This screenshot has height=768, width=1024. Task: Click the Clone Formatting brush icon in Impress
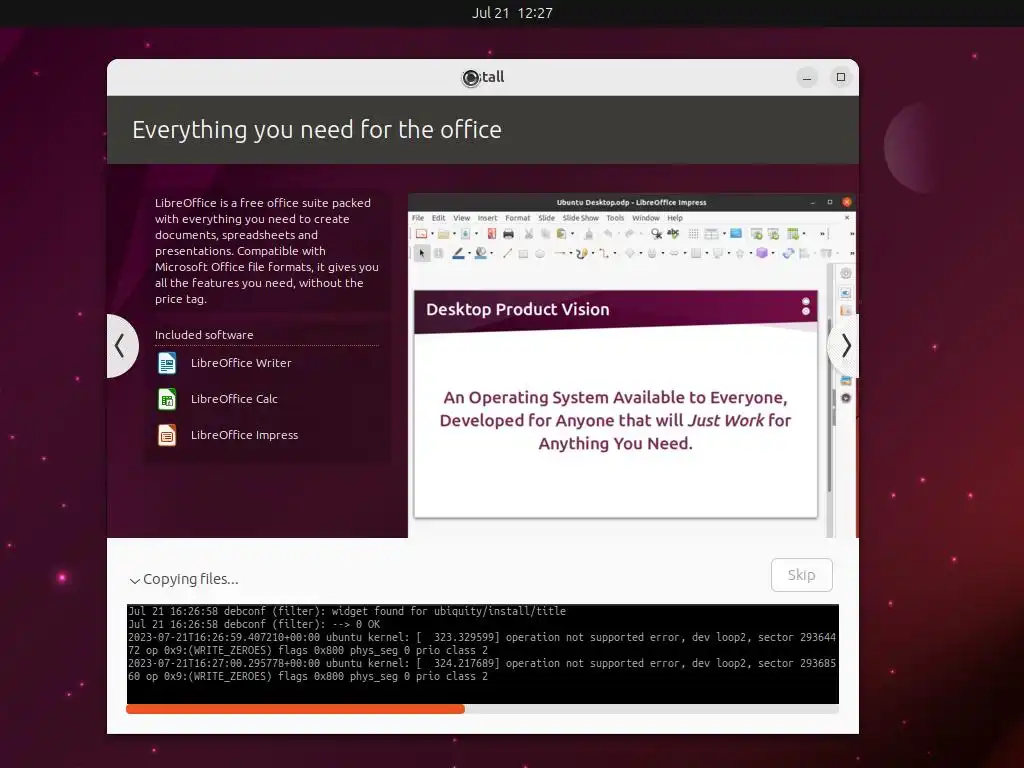click(589, 234)
